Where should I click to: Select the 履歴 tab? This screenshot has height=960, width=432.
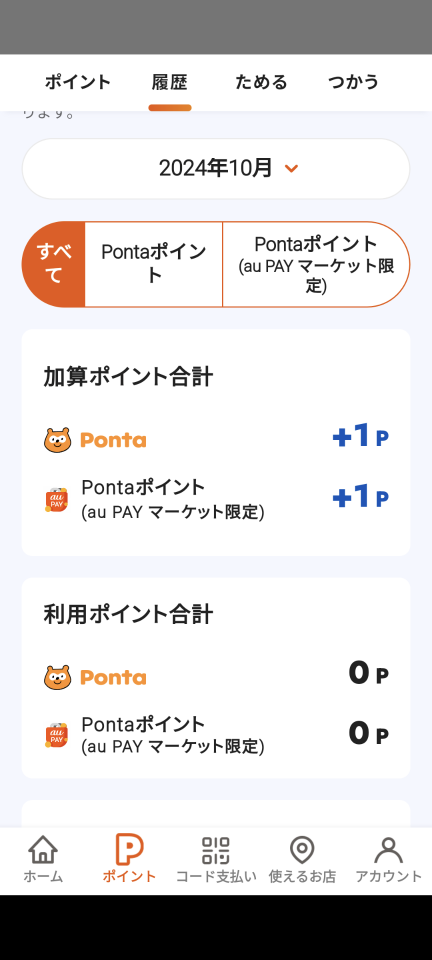(x=169, y=82)
